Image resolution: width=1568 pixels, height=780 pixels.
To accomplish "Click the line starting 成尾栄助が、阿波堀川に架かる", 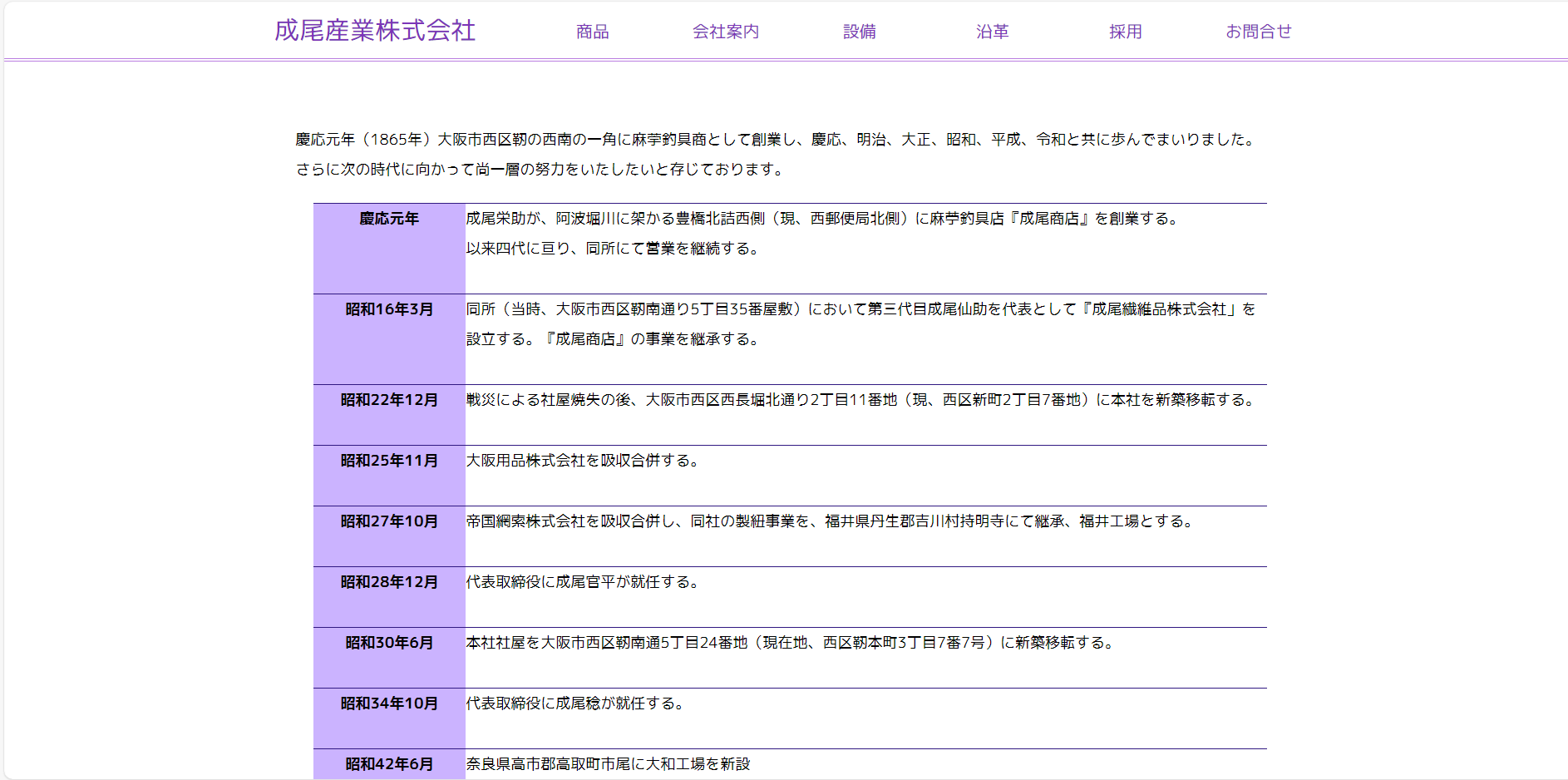I will [x=823, y=219].
